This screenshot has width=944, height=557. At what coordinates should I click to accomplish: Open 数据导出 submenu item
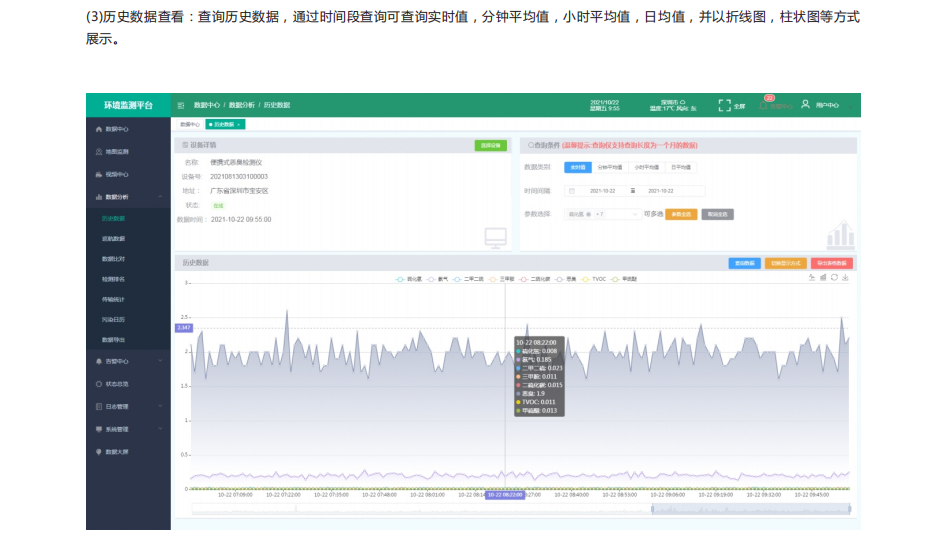(113, 340)
